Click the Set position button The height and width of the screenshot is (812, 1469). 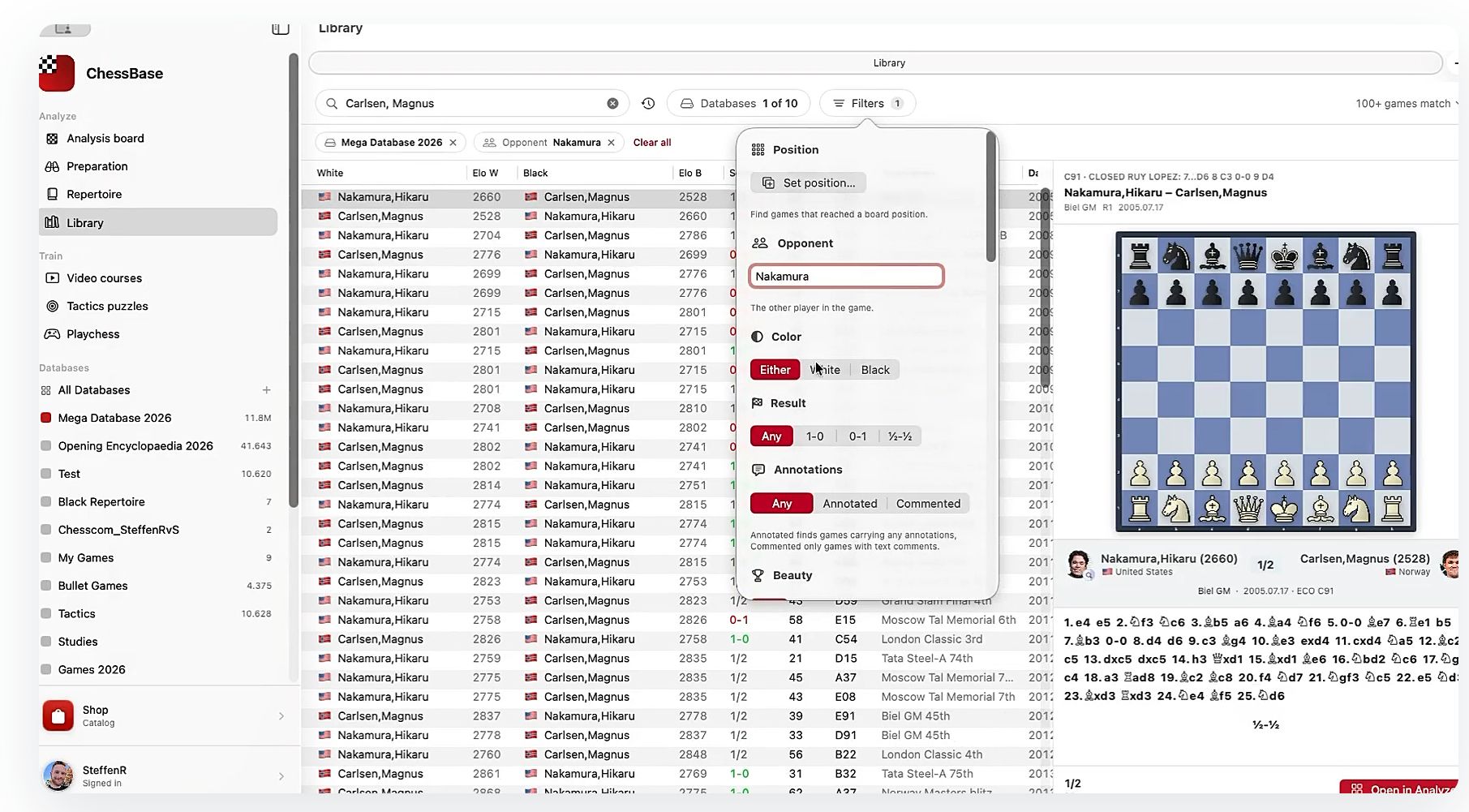(808, 183)
